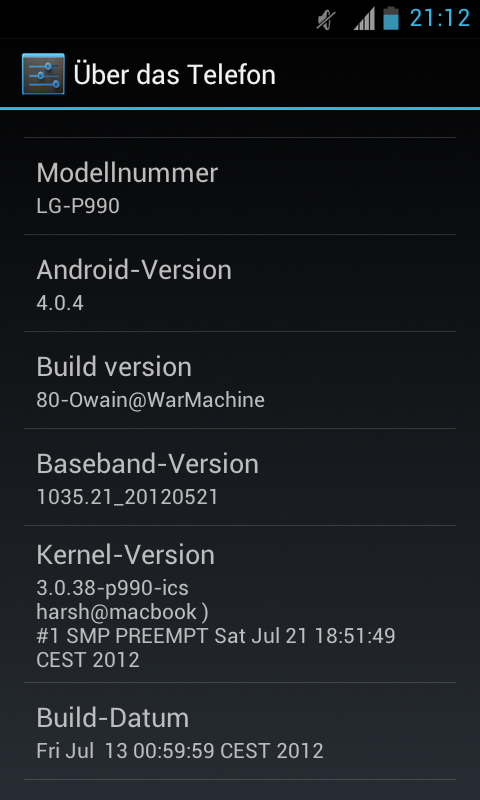
Task: Tap the 21:12 clock in status bar
Action: tap(440, 19)
